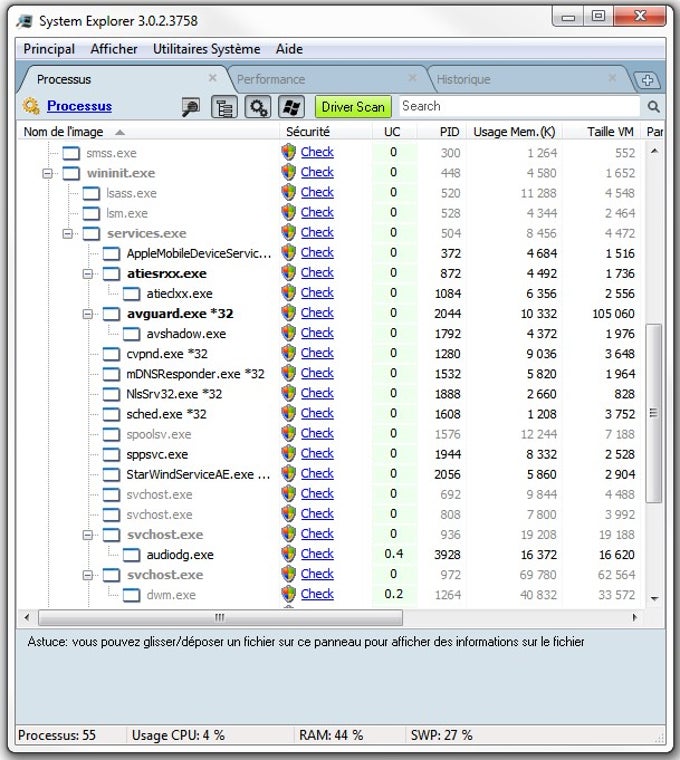Collapse the svchost.exe node with PID 972
Image resolution: width=680 pixels, height=760 pixels.
click(x=88, y=575)
